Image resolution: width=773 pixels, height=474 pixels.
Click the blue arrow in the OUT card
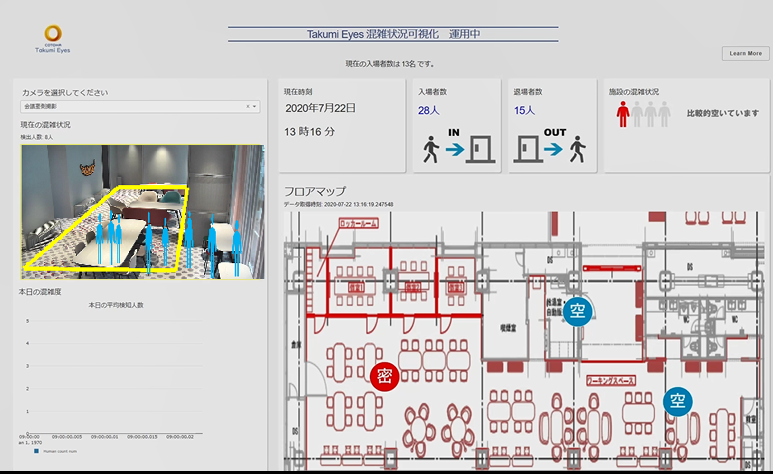553,149
